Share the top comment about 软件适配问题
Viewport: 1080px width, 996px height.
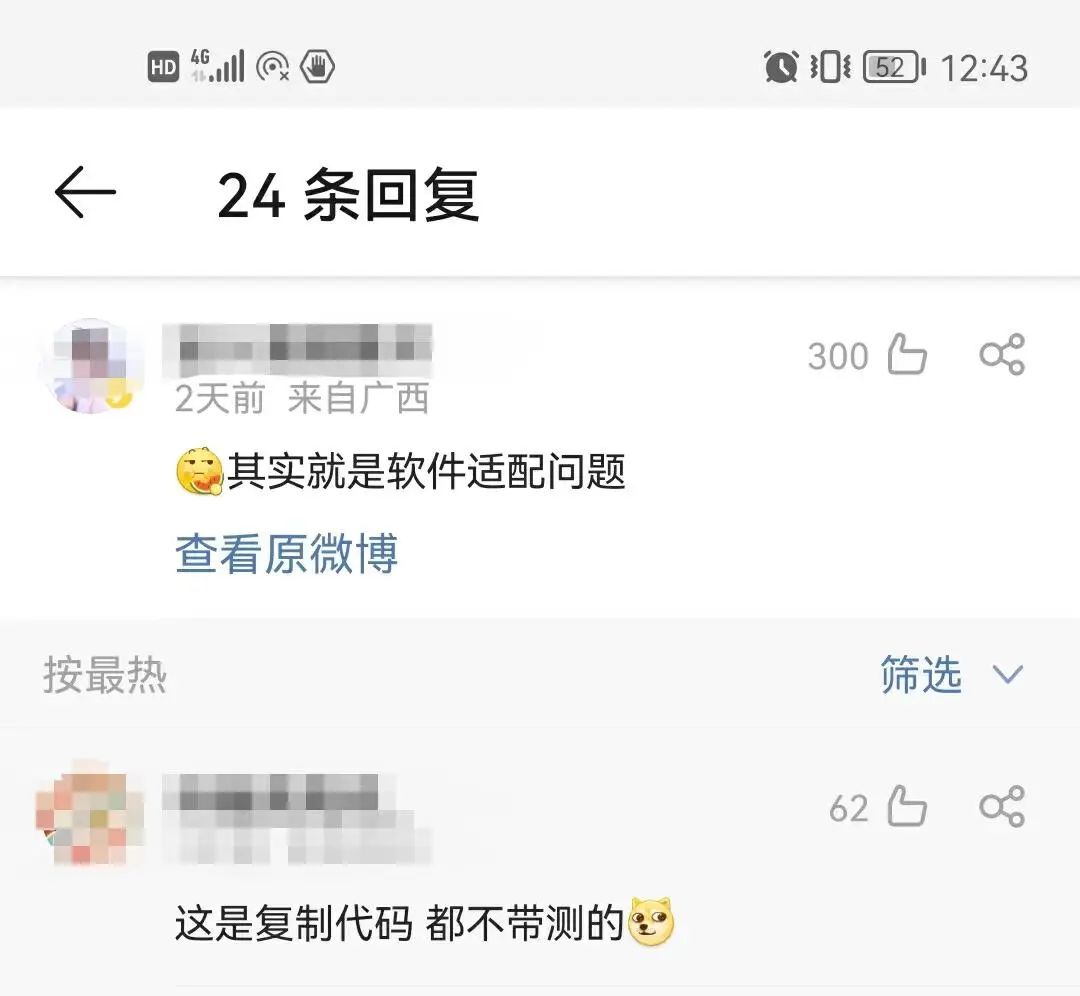(1002, 354)
